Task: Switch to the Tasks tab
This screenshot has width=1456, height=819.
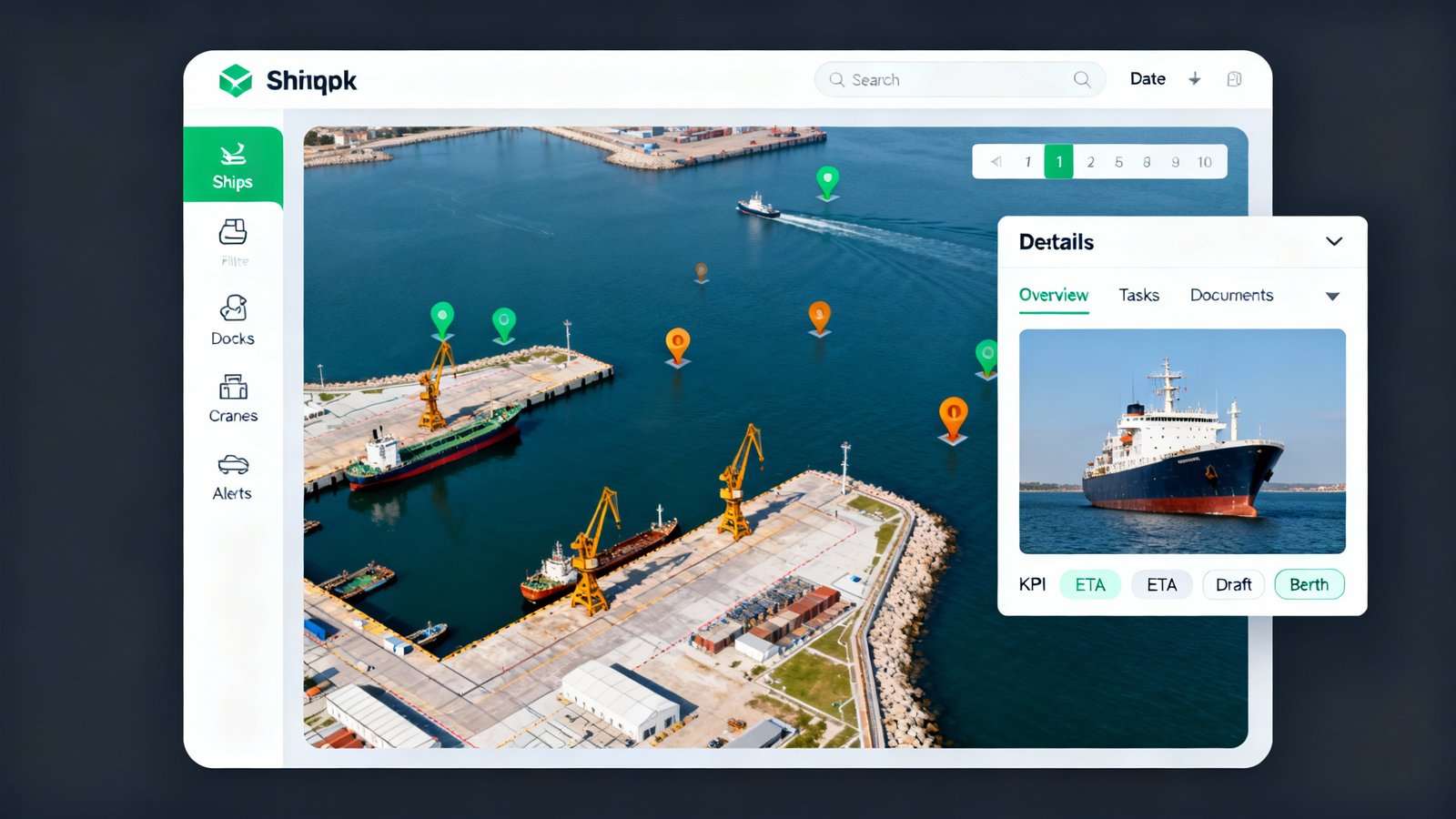Action: [1138, 295]
